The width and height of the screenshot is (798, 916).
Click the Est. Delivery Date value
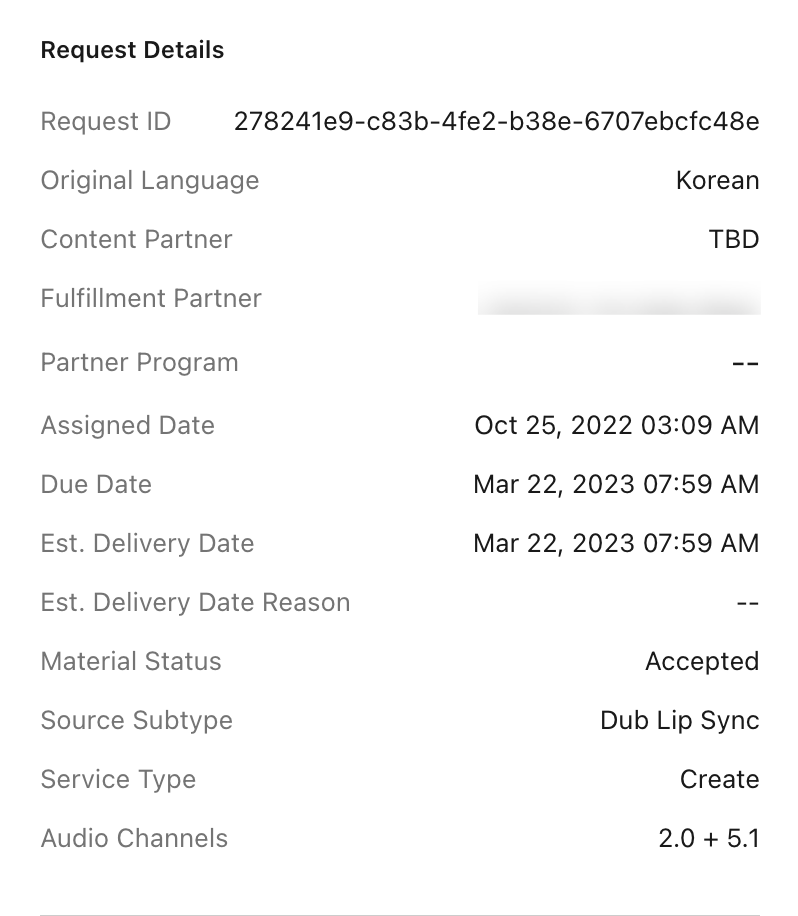(616, 543)
